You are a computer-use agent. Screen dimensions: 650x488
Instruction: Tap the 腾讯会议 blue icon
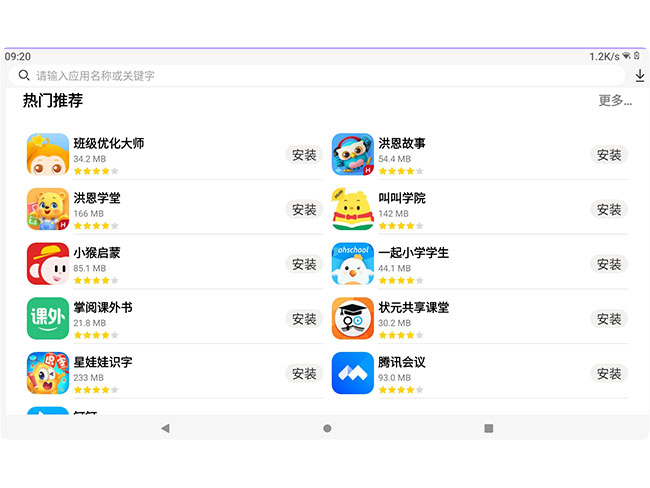[352, 374]
